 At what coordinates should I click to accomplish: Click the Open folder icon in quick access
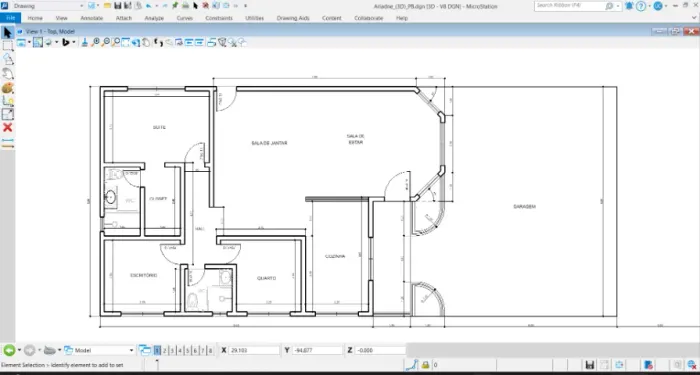click(108, 5)
